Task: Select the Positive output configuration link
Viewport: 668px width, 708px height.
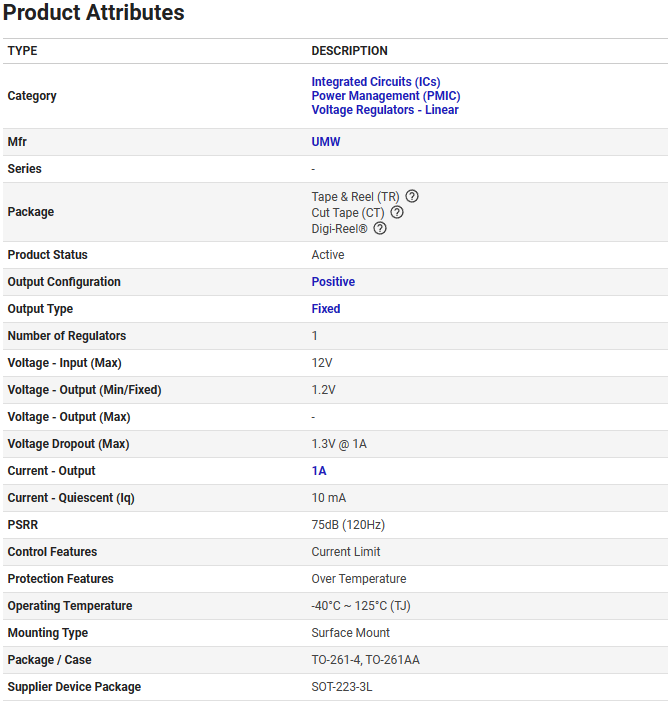Action: tap(333, 282)
